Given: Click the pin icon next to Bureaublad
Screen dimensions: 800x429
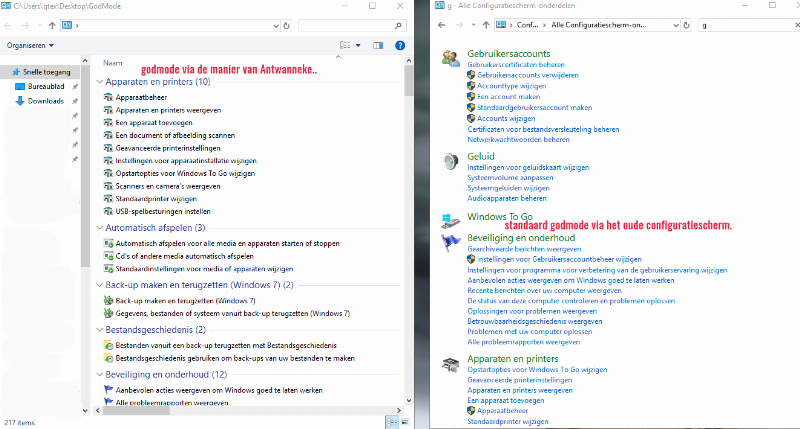Looking at the screenshot, I should (75, 87).
